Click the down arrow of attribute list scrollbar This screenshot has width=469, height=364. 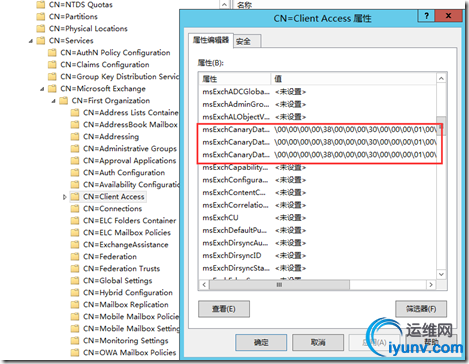(x=441, y=274)
